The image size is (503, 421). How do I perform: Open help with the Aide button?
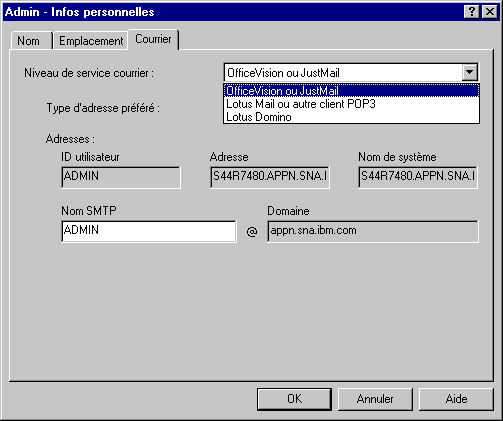pos(456,399)
